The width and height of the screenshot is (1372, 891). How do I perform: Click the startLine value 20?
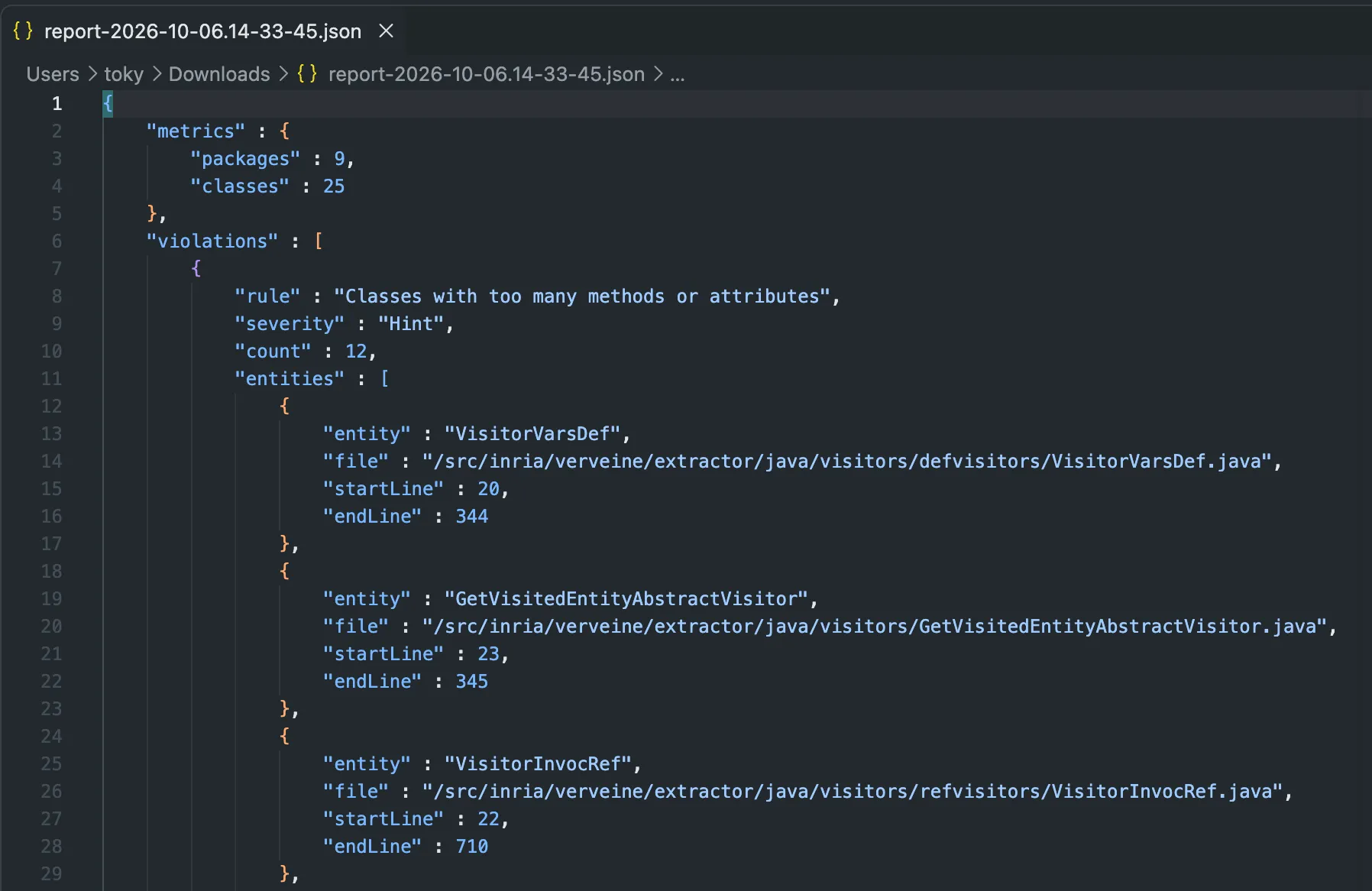click(489, 488)
